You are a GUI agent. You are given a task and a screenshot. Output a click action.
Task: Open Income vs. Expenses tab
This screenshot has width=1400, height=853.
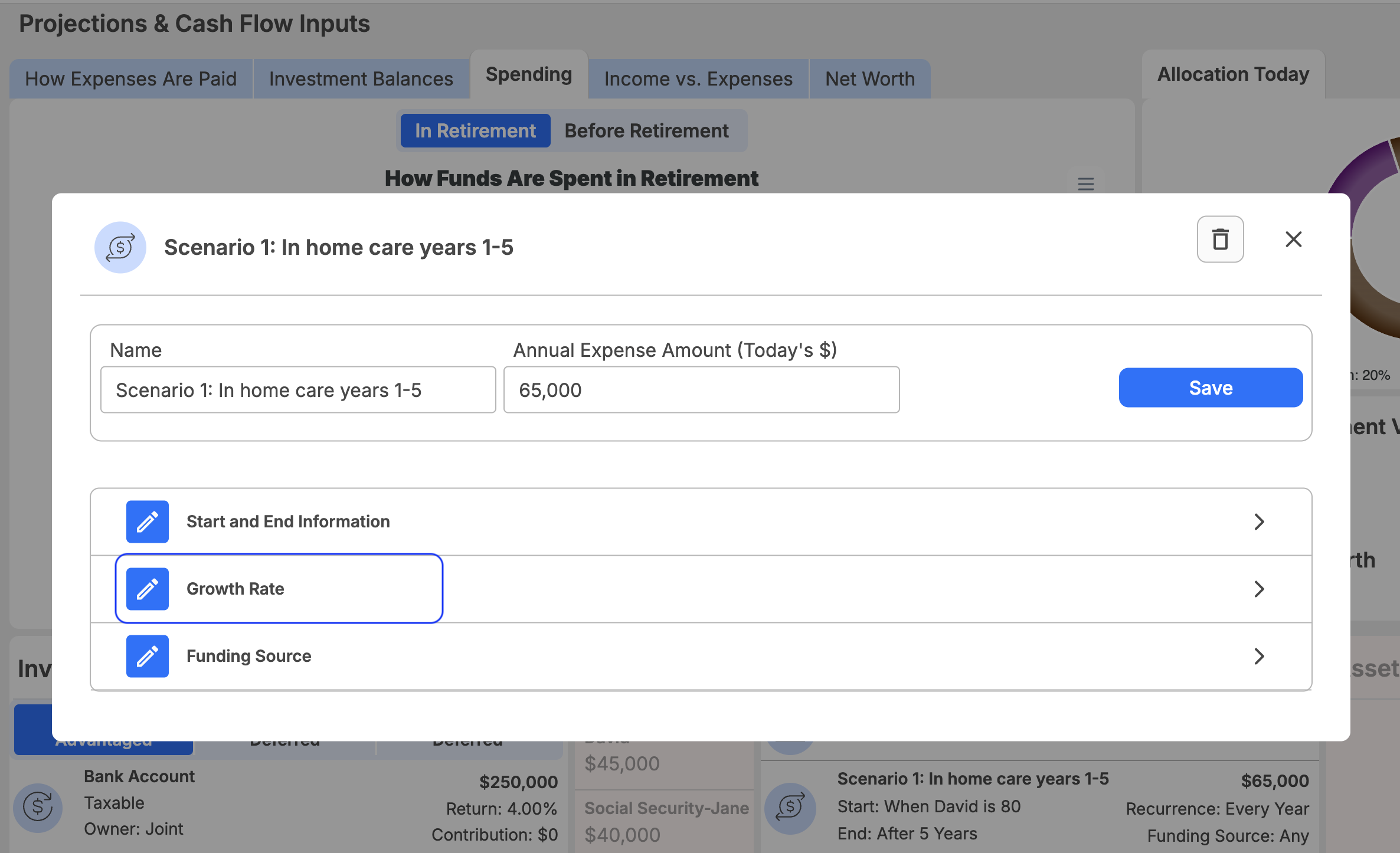(x=698, y=79)
